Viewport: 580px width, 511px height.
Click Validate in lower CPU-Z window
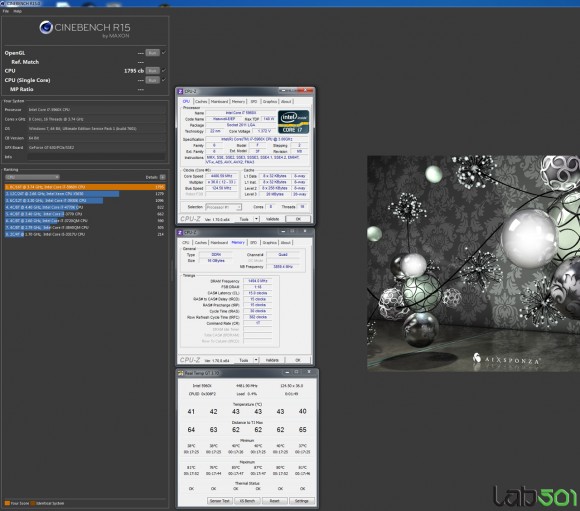click(272, 360)
